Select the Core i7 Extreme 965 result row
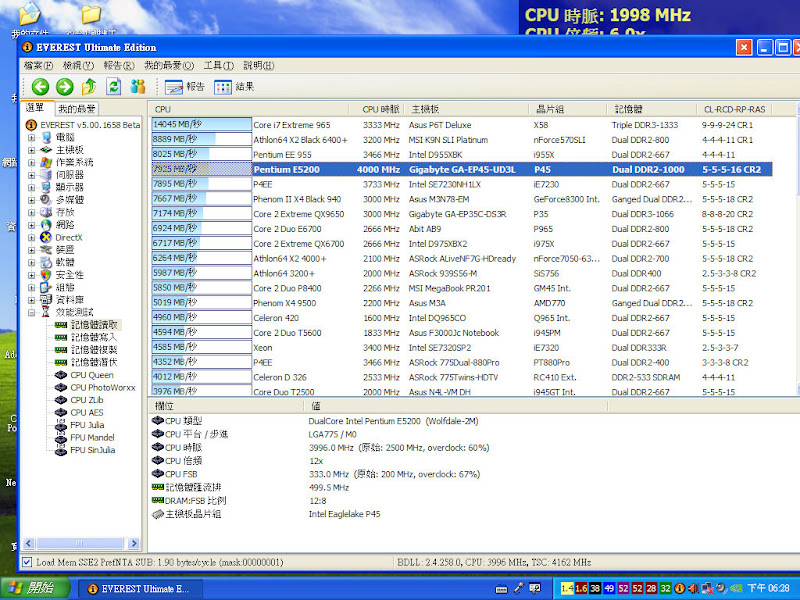 pos(291,125)
